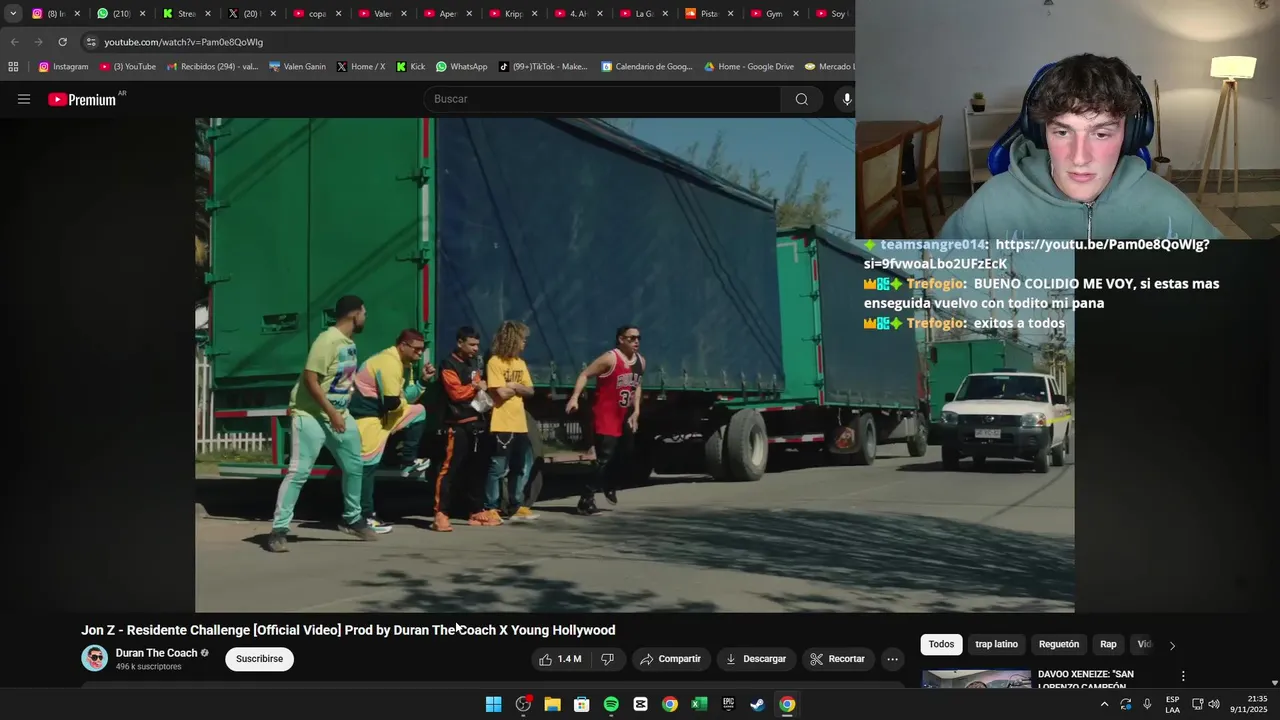The height and width of the screenshot is (720, 1280).
Task: Like the video with 1.4 M likes
Action: click(560, 659)
